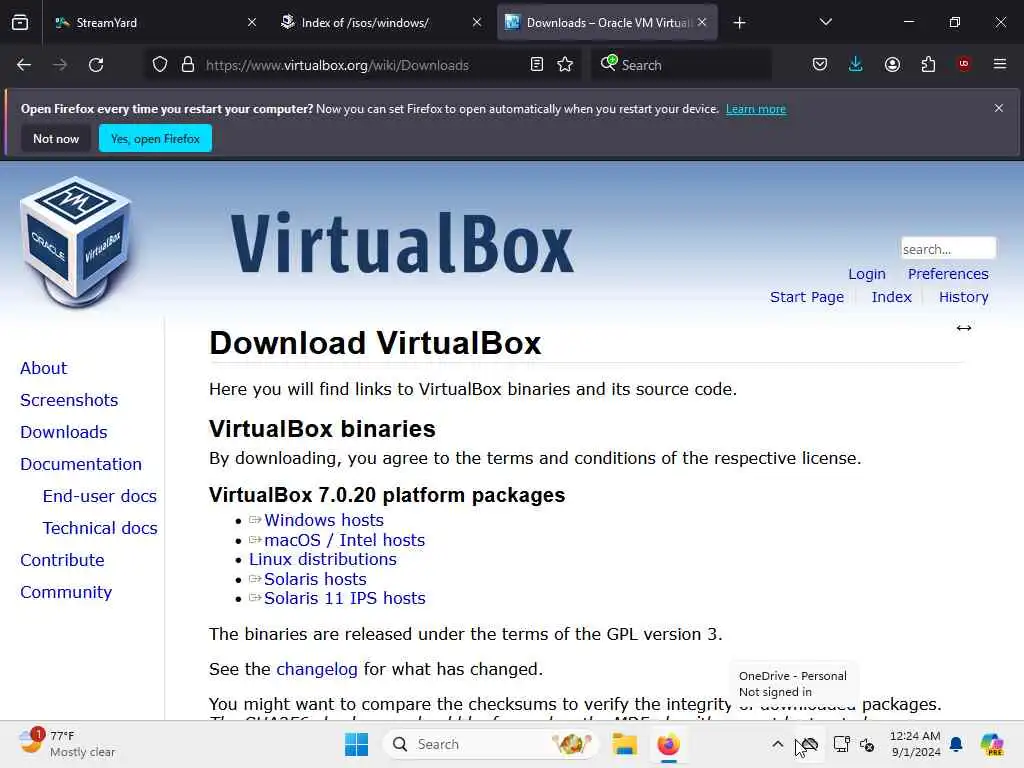
Task: Open the Extensions puzzle icon
Action: click(928, 65)
